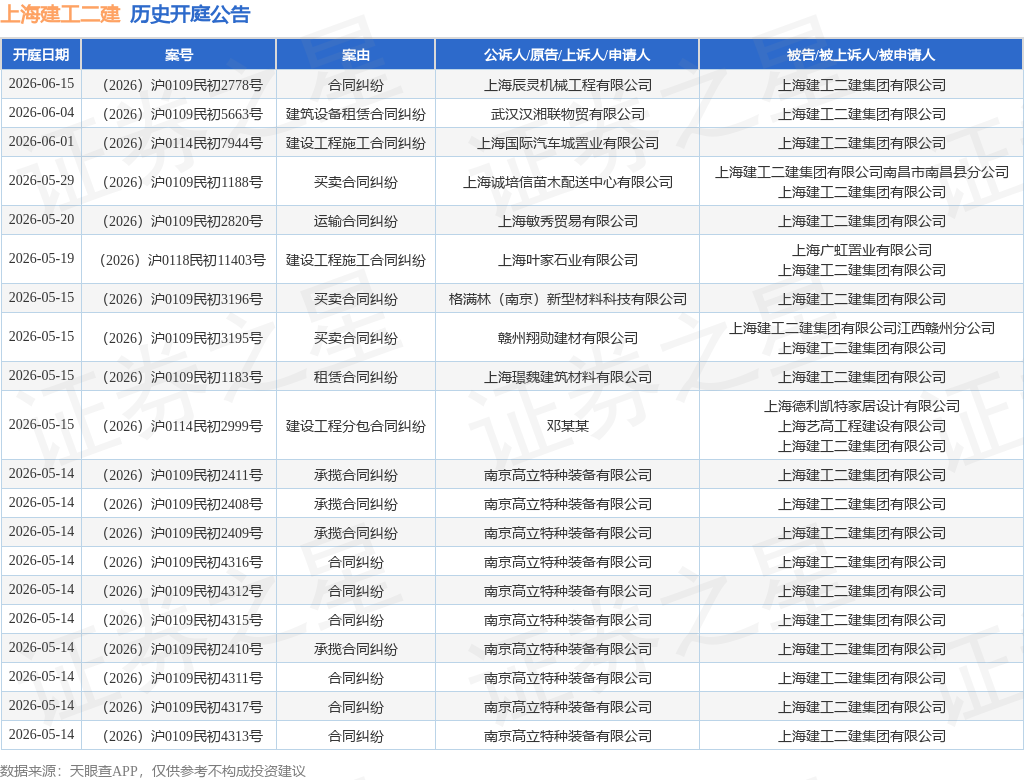
Task: Click the 被告/被上诉人/被申请人 header
Action: [861, 55]
